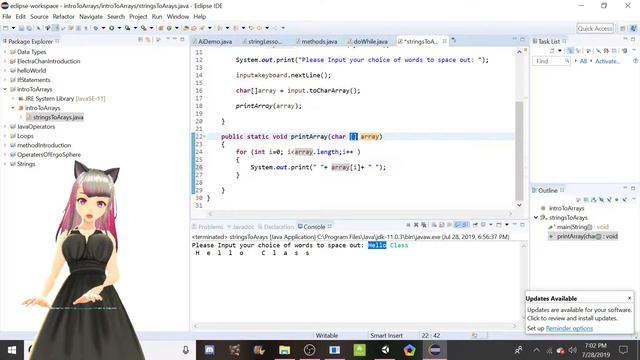The image size is (640, 360).
Task: Click the Windows Start button
Action: [12, 350]
